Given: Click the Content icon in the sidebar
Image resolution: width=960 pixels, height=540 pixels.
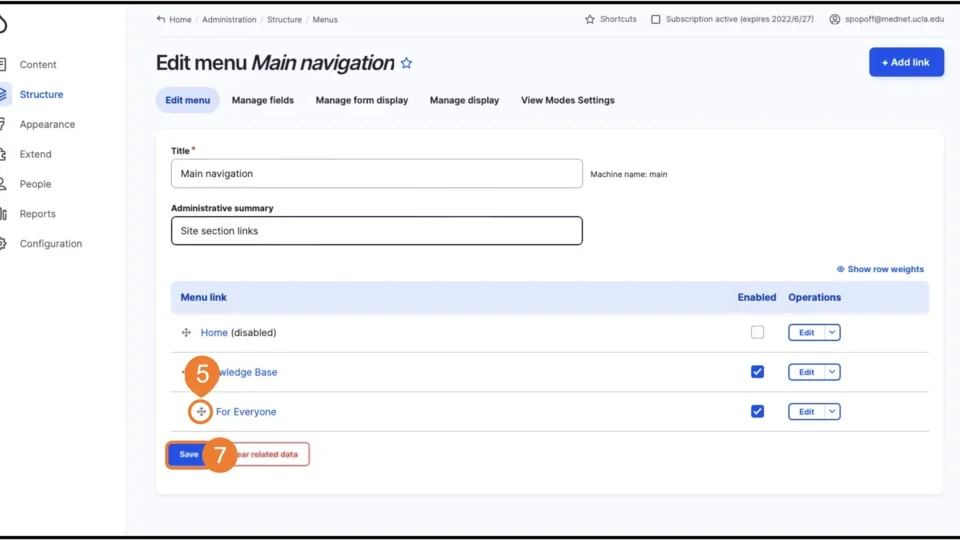Looking at the screenshot, I should coord(3,64).
